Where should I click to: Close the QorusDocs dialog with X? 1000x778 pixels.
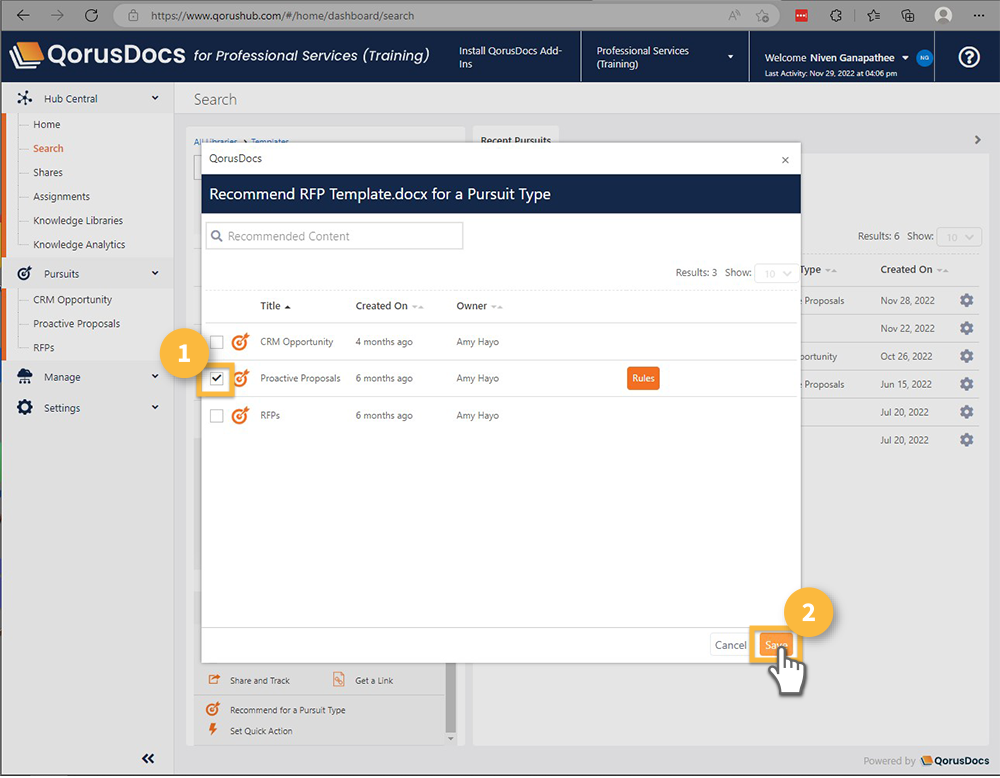pyautogui.click(x=785, y=160)
